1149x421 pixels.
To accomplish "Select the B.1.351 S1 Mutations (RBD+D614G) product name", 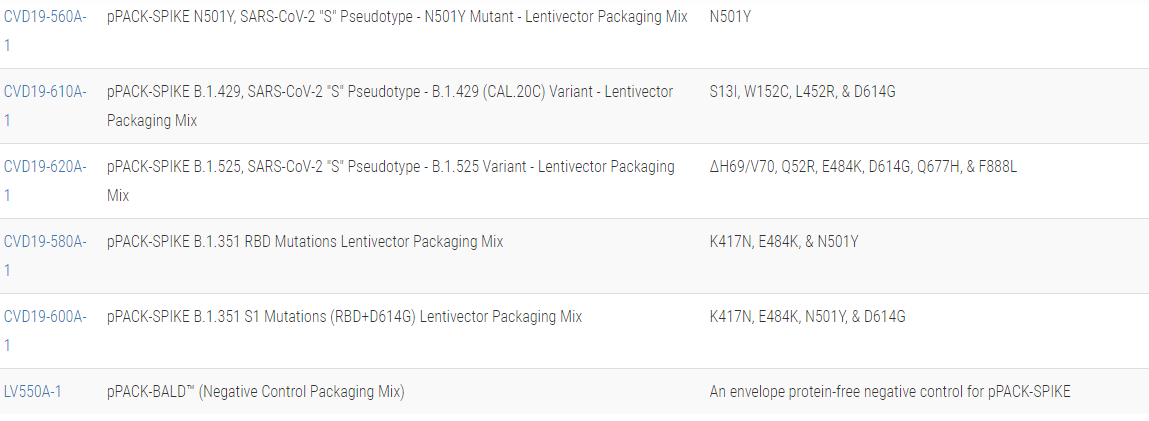I will [344, 317].
